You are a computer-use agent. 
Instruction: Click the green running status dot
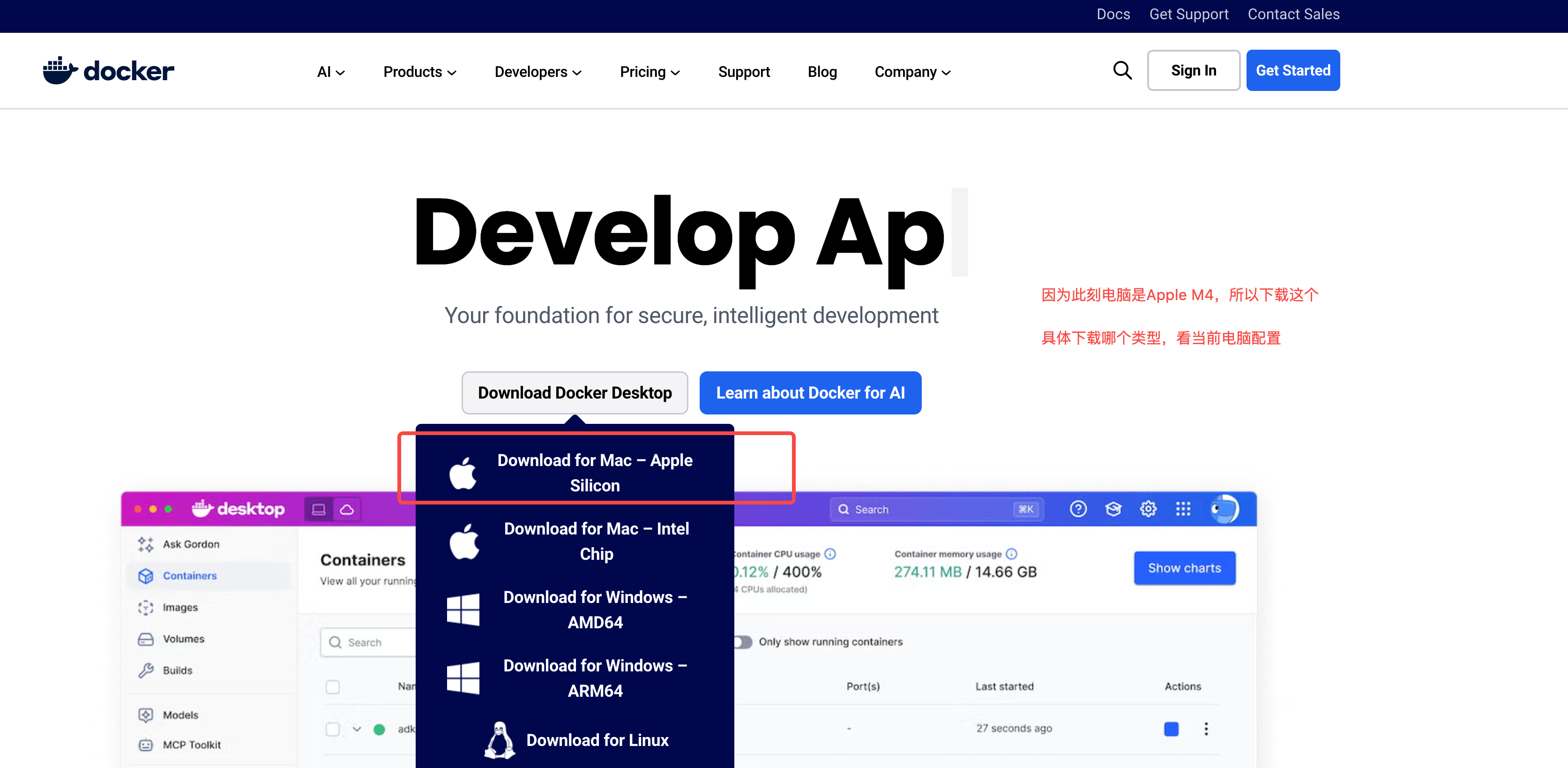click(379, 729)
